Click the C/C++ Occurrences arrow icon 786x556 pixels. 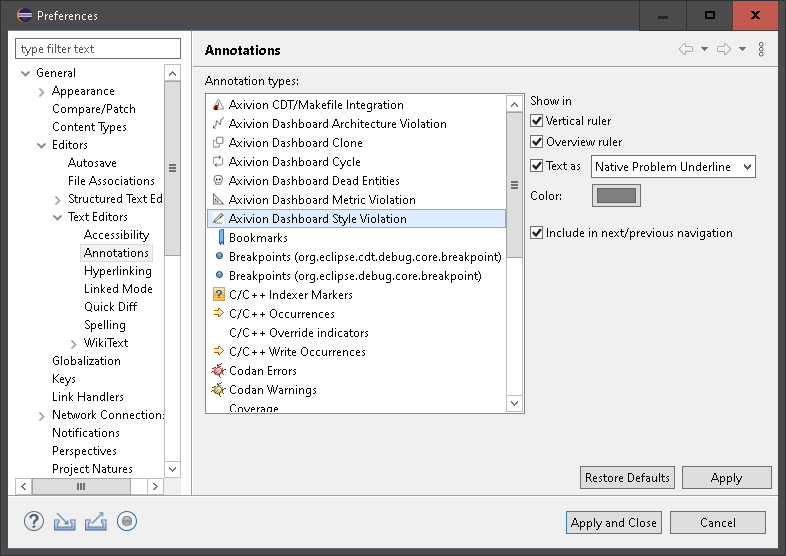point(219,313)
